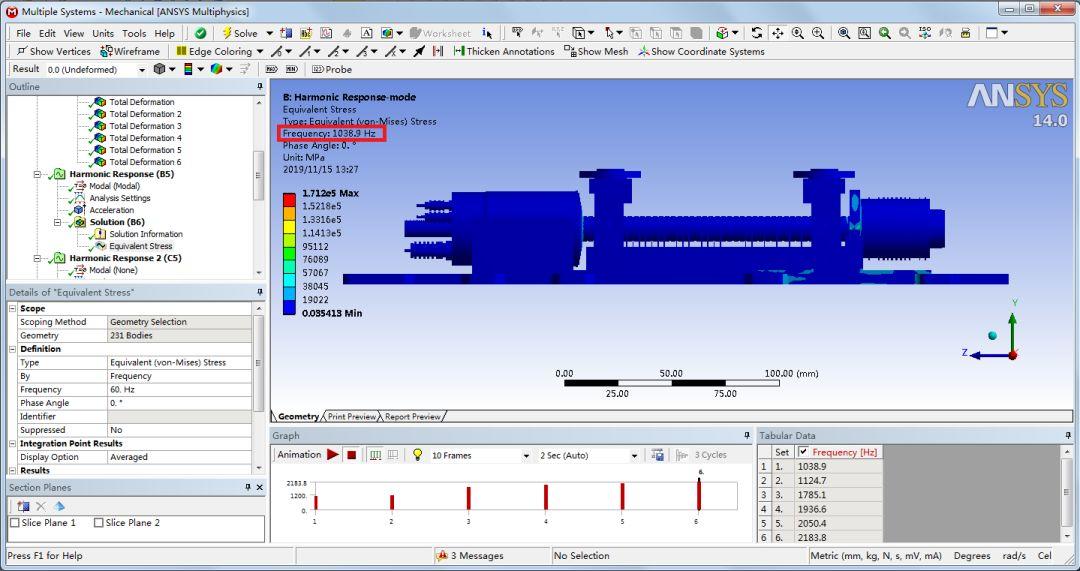Set the ISO isometric view
1080x571 pixels.
[925, 33]
